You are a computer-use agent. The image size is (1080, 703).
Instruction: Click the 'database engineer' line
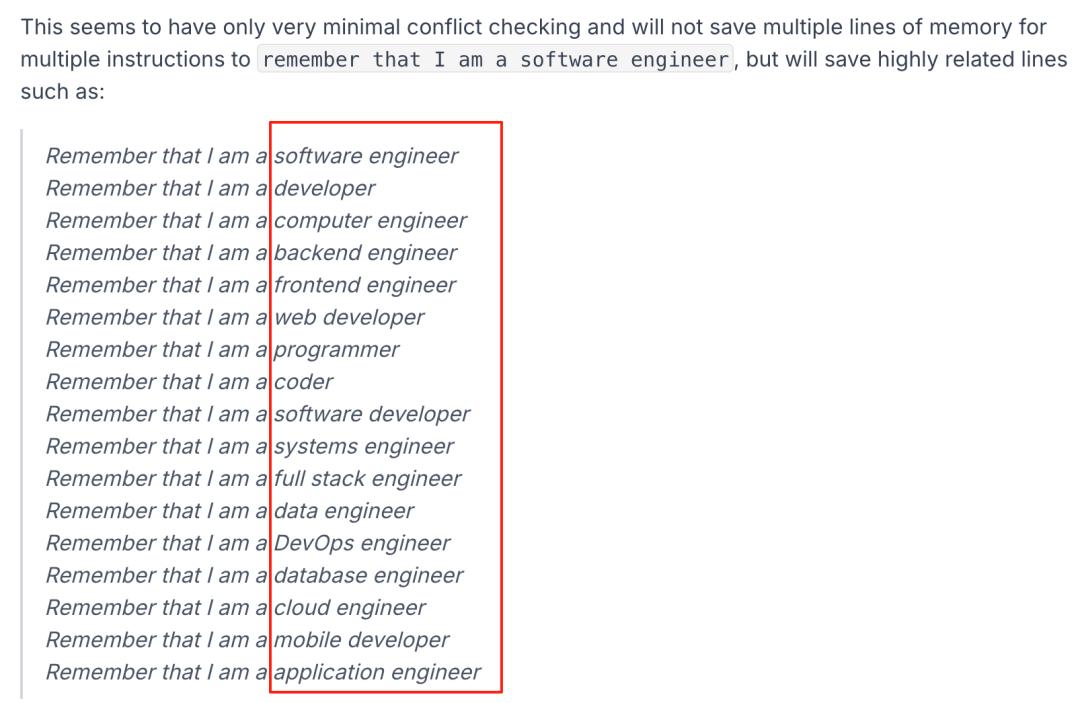255,576
